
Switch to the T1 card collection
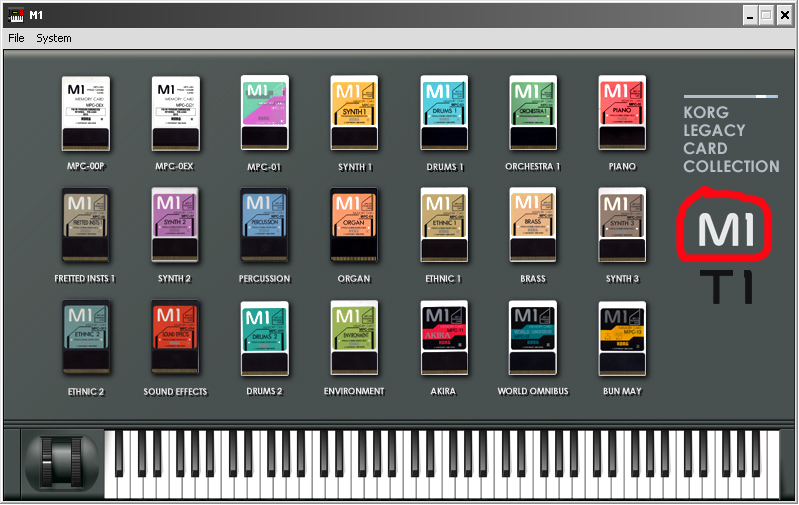coord(727,287)
